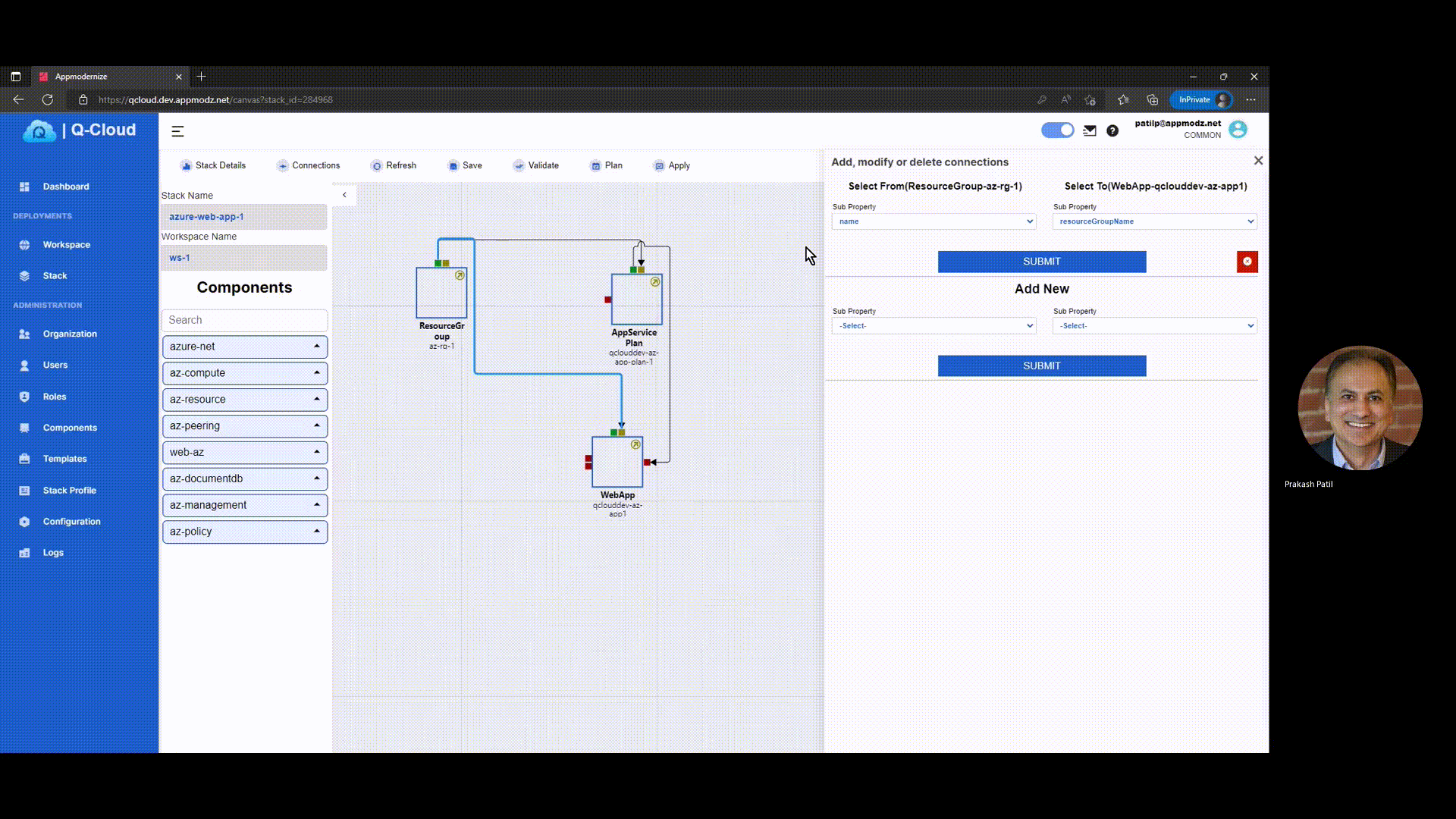This screenshot has height=819, width=1456.
Task: Validate the stack
Action: click(x=536, y=165)
